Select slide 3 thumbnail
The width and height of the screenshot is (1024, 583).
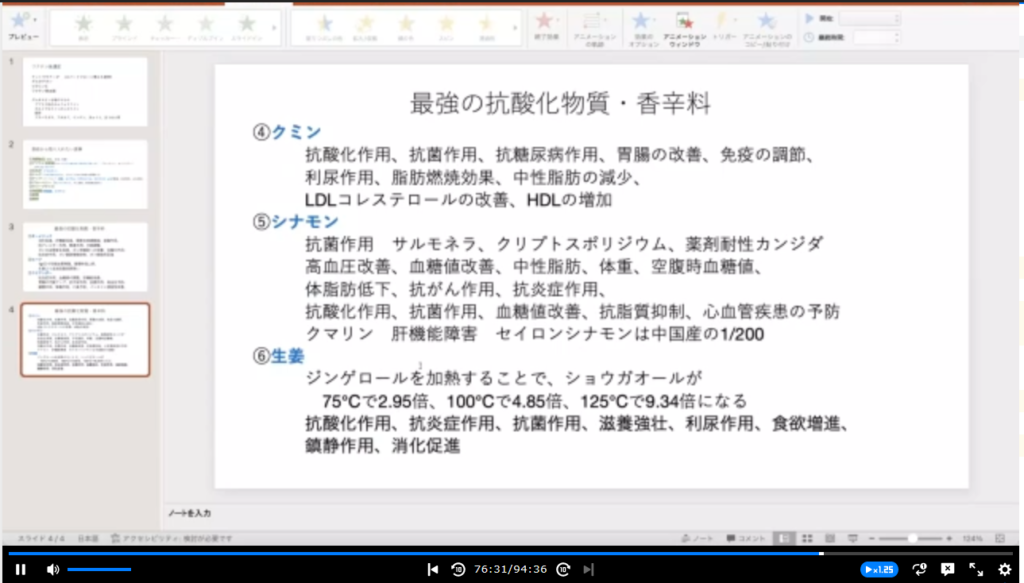pos(85,257)
